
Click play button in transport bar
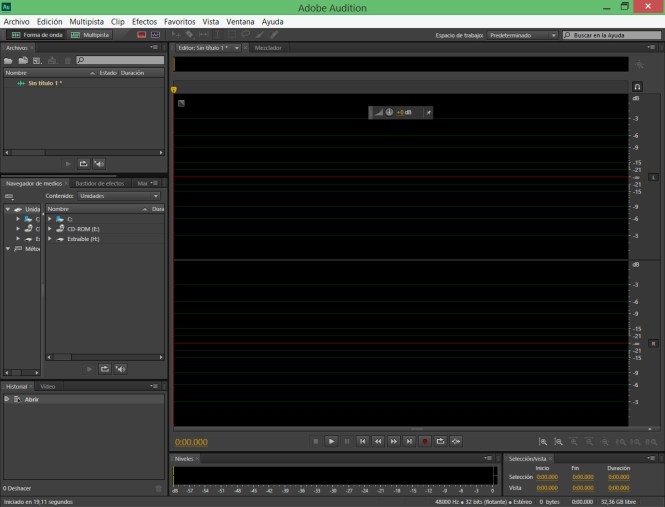(x=331, y=441)
